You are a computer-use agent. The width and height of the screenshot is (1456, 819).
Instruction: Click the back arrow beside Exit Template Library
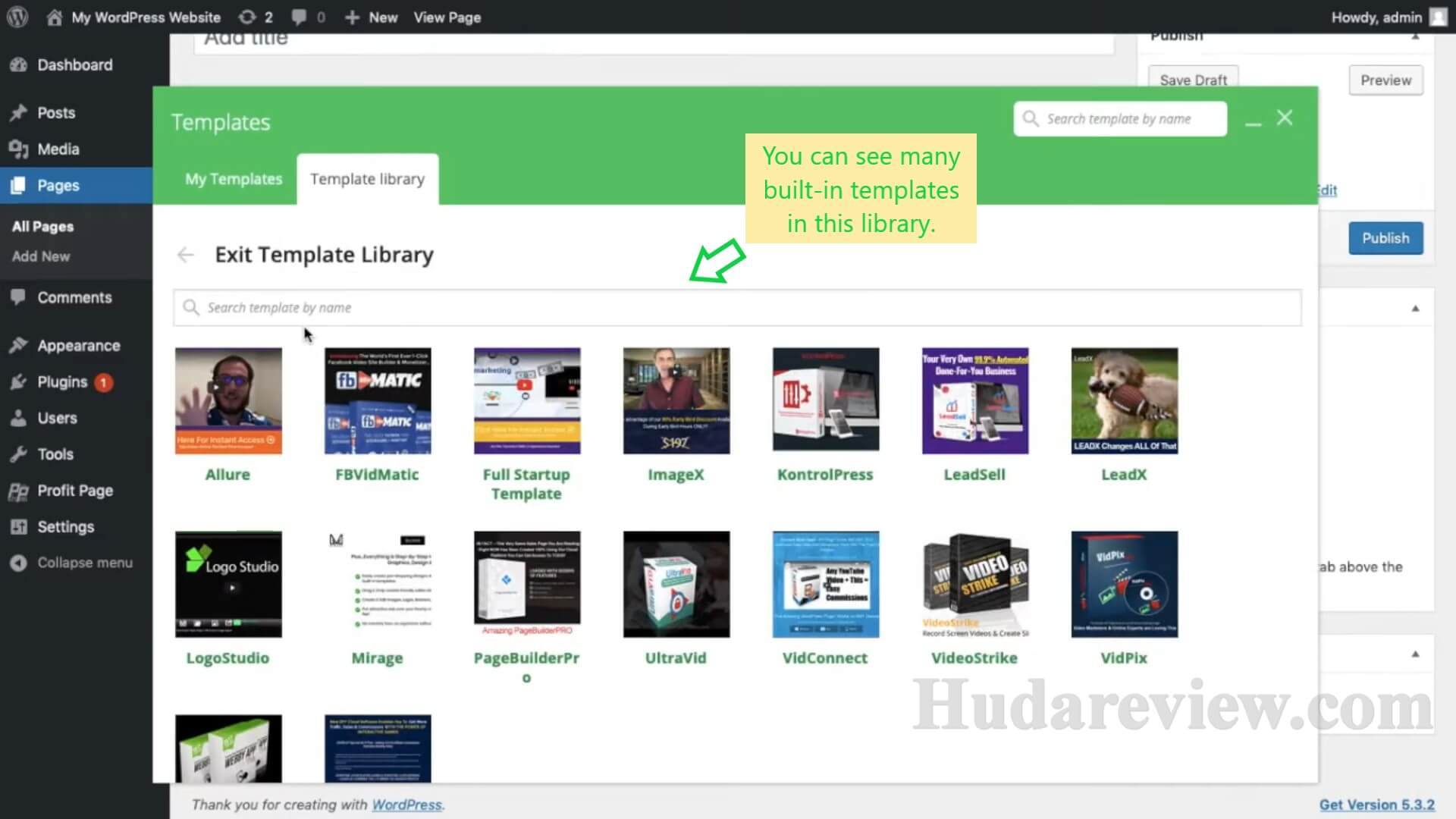coord(186,255)
